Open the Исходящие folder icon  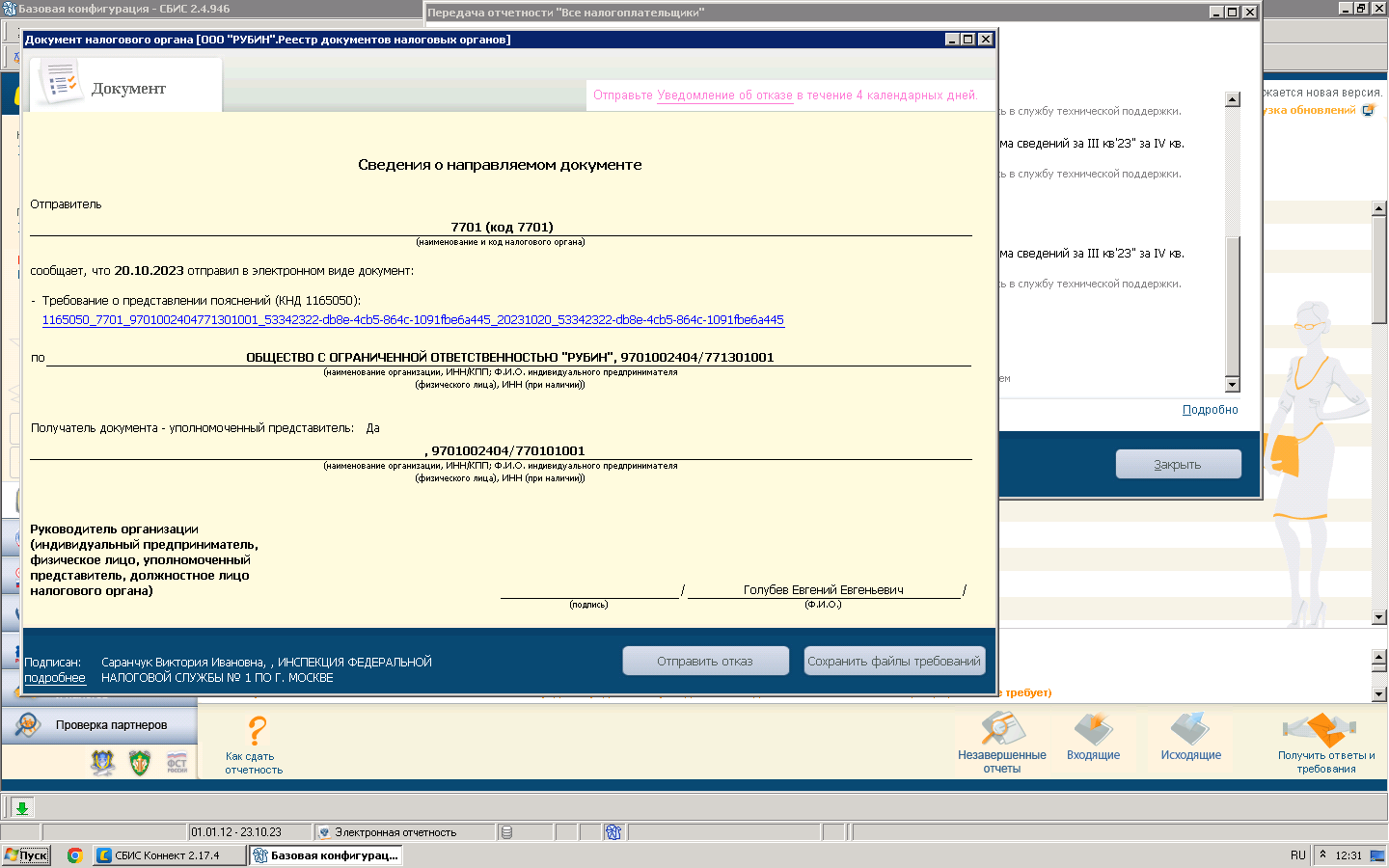coord(1190,728)
